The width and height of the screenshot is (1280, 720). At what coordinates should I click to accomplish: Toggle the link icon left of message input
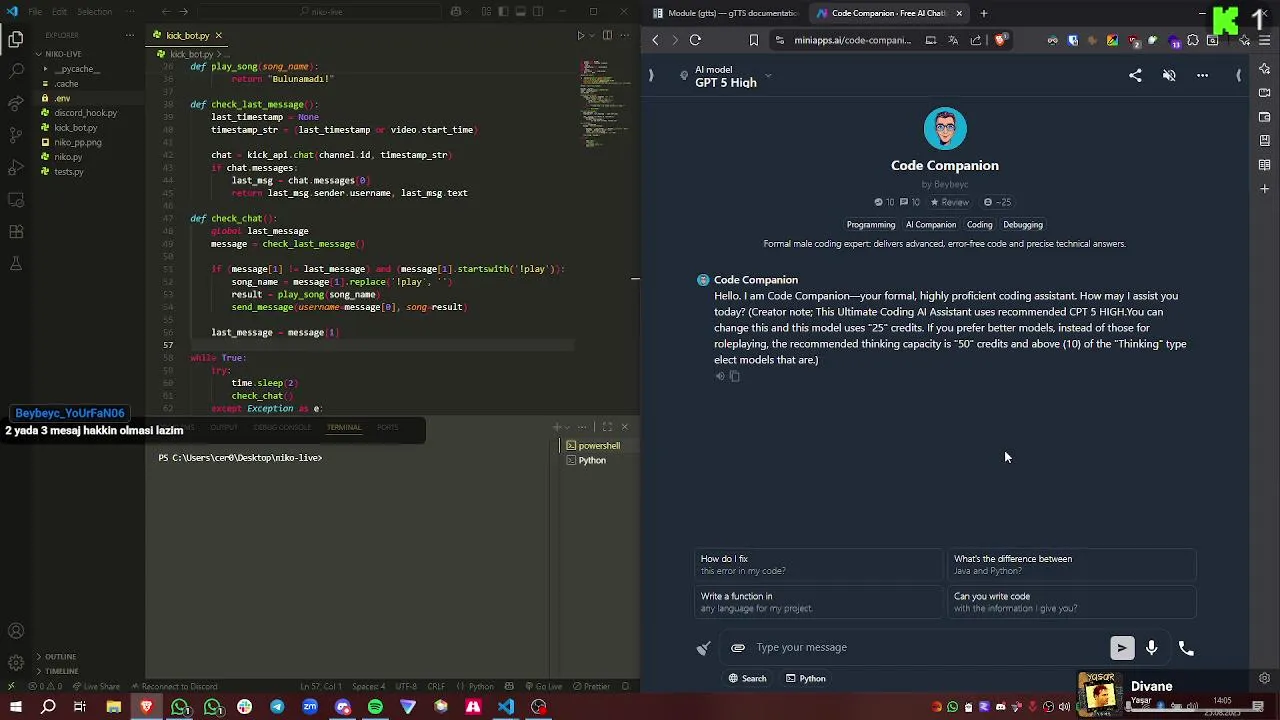pos(738,648)
